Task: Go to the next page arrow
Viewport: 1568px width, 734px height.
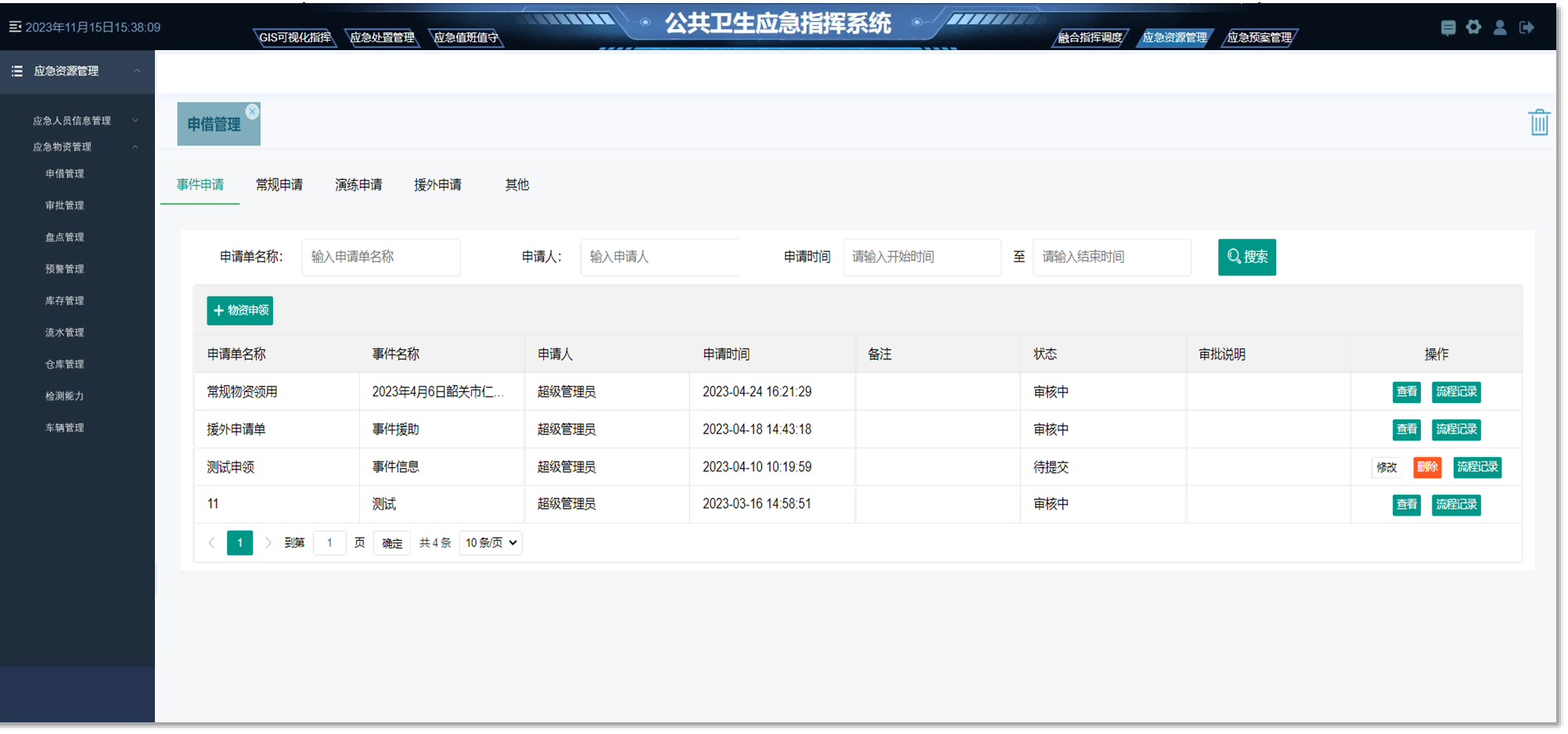Action: click(268, 543)
